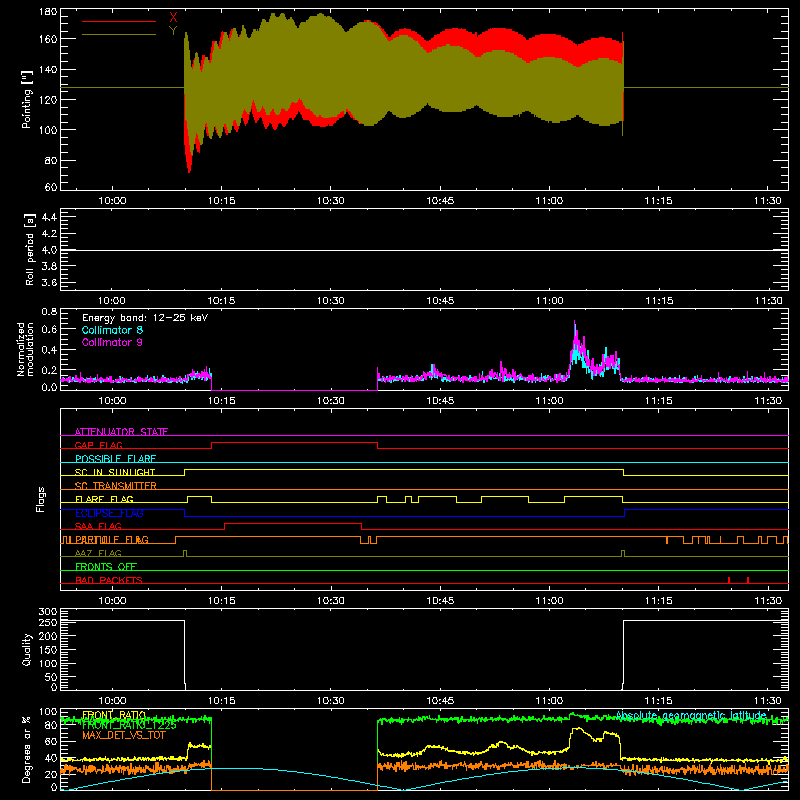
Task: Click the SC_IN_SUNLIGHT flag label
Action: coord(115,472)
